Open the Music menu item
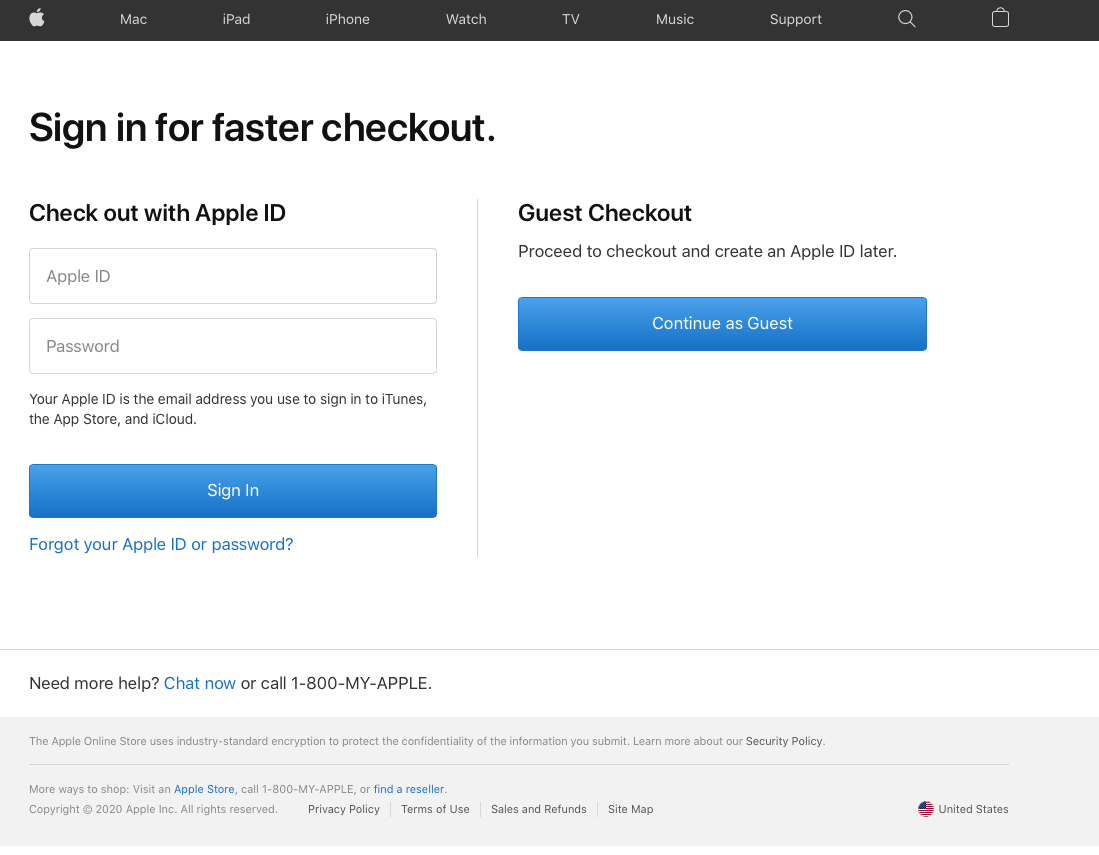 tap(675, 20)
